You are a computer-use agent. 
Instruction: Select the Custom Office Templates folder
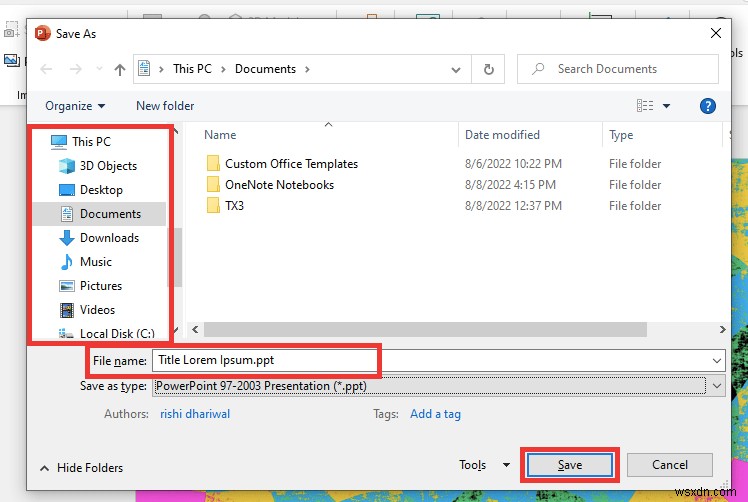pos(291,164)
